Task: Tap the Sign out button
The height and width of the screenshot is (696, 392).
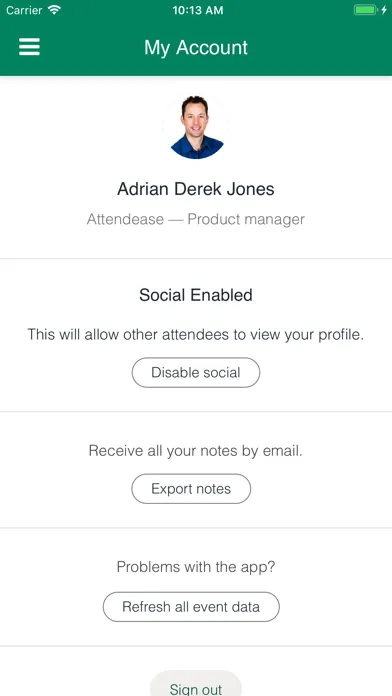Action: pyautogui.click(x=196, y=686)
